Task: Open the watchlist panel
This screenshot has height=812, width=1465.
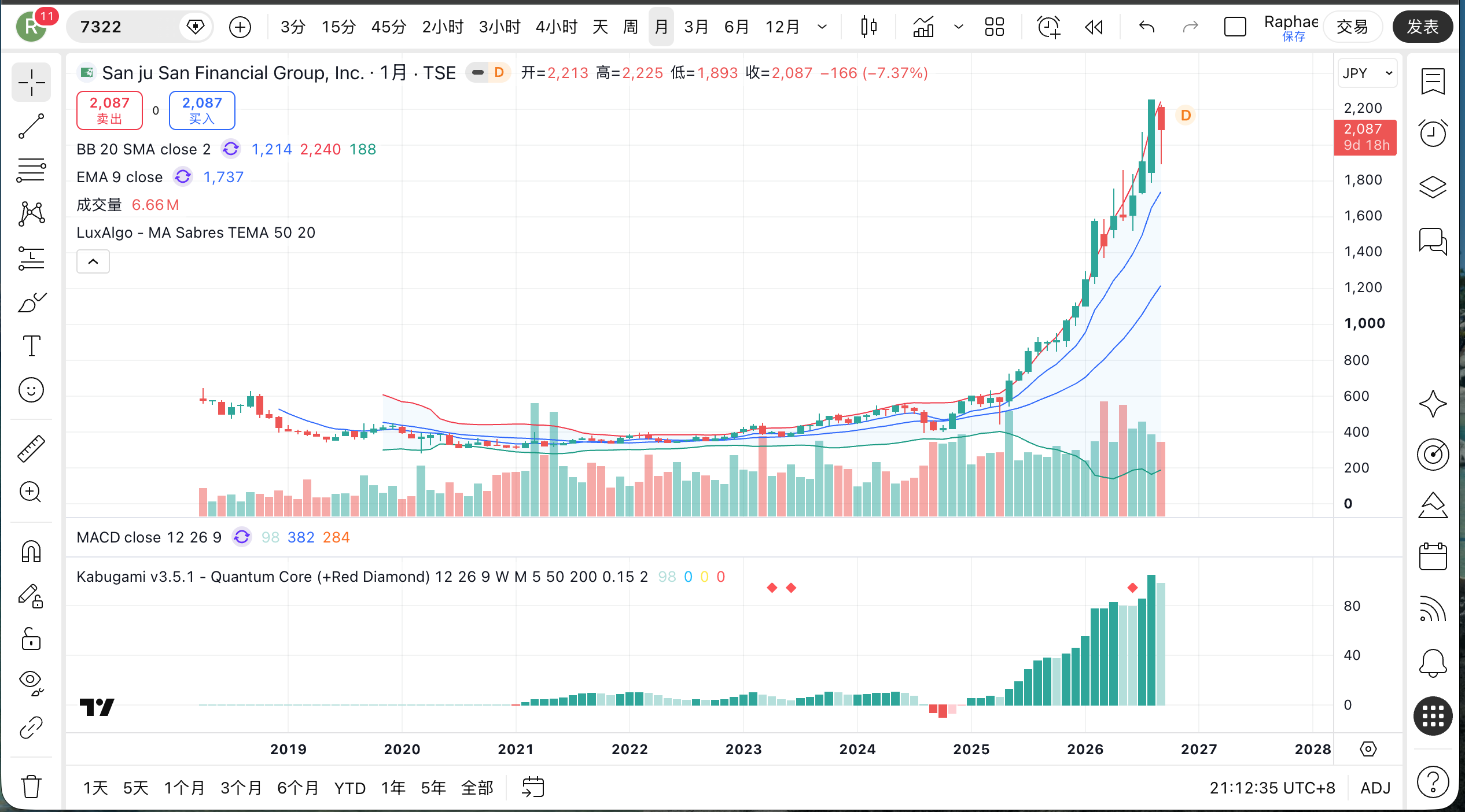Action: coord(1433,82)
